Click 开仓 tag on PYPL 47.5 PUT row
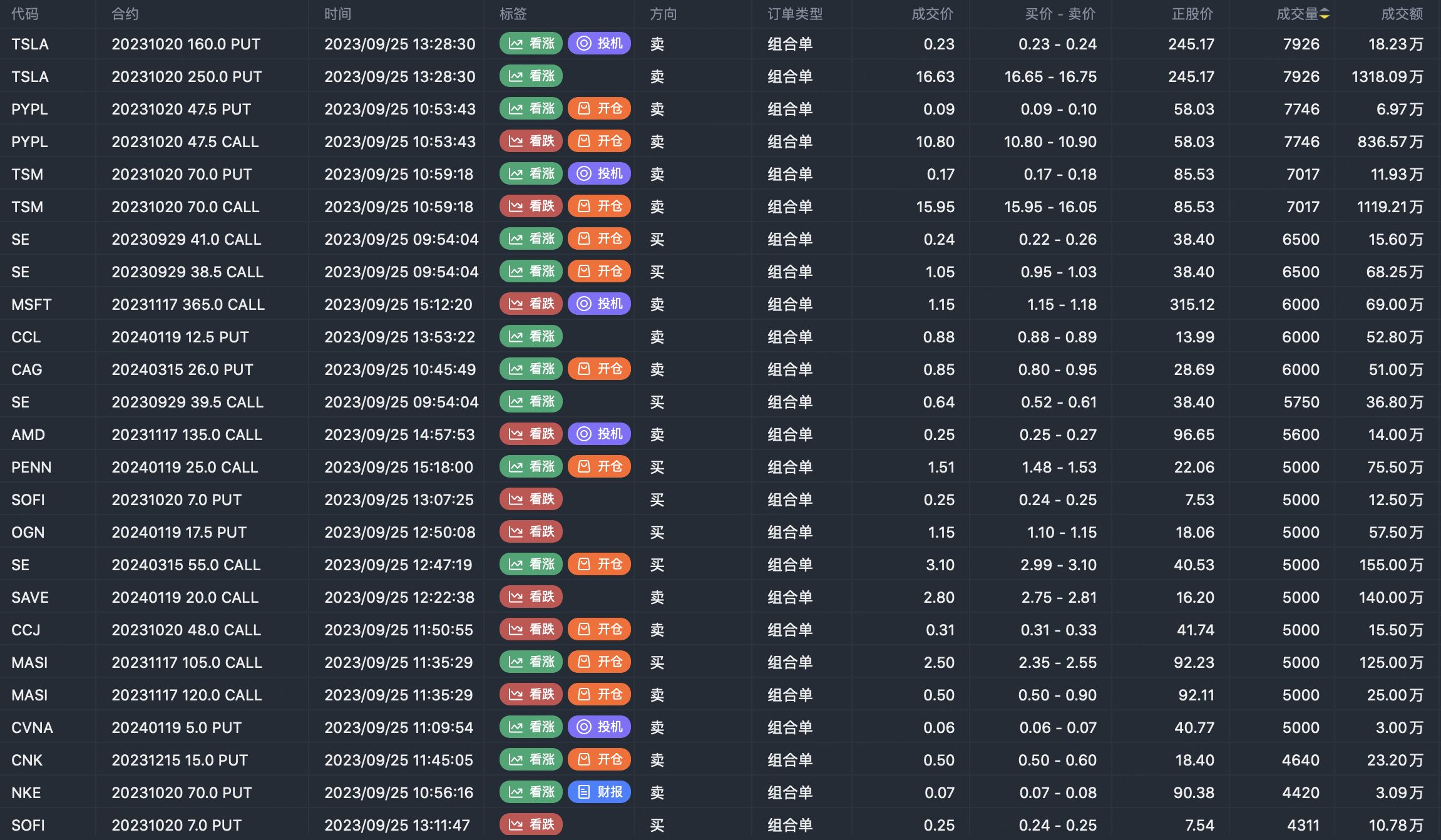The height and width of the screenshot is (840, 1441). point(600,108)
